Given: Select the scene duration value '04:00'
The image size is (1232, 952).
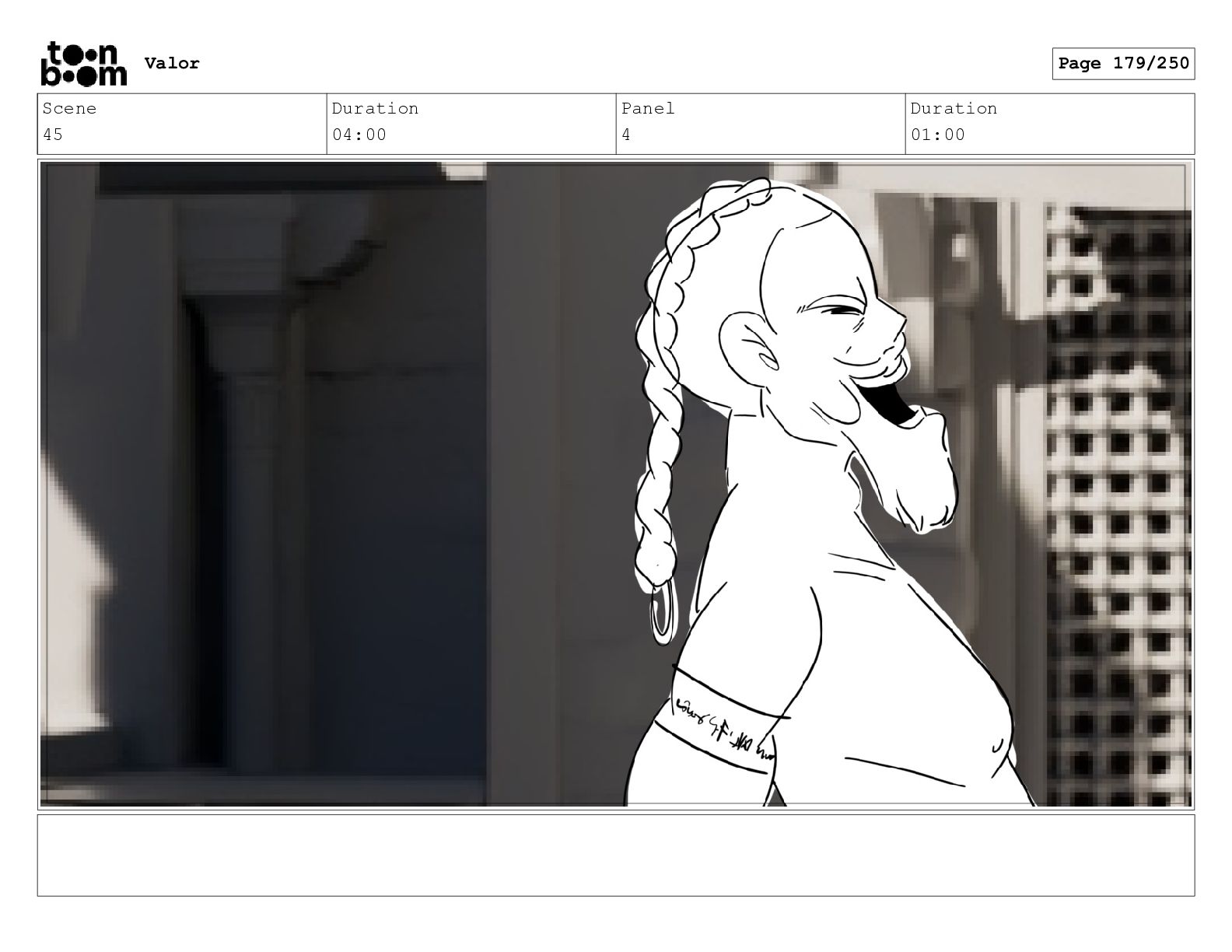Looking at the screenshot, I should point(359,135).
